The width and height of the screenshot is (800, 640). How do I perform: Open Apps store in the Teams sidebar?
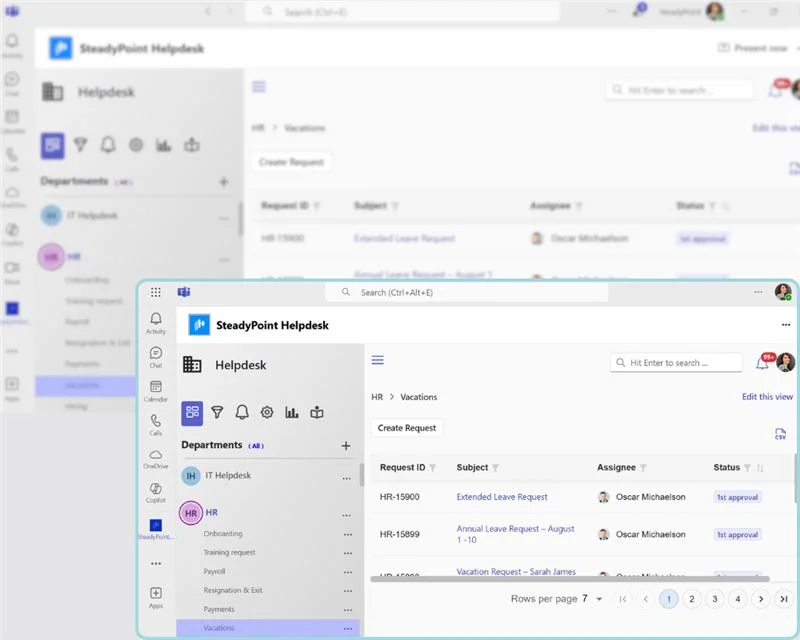(x=156, y=598)
